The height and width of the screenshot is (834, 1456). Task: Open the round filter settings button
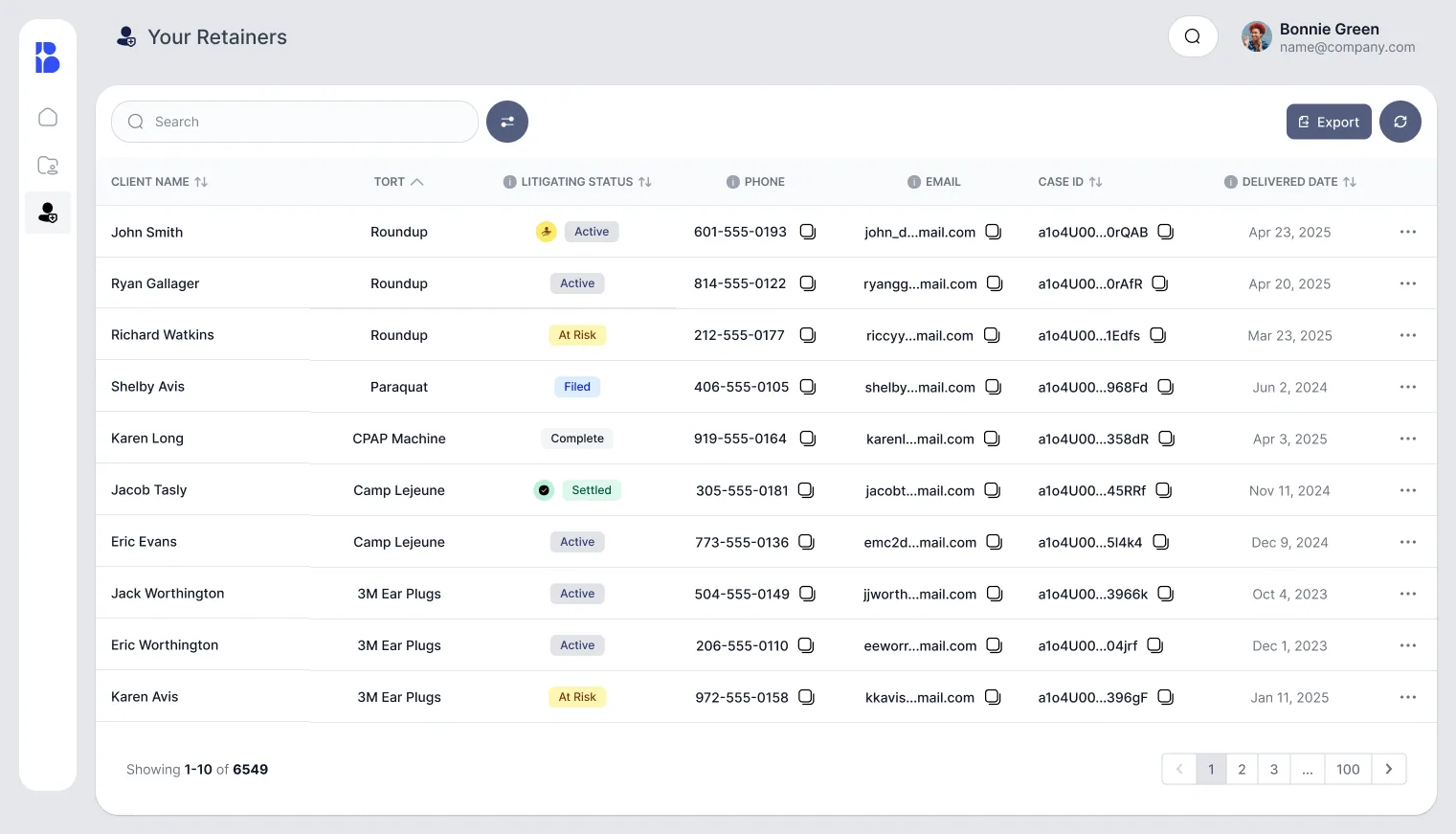click(507, 122)
